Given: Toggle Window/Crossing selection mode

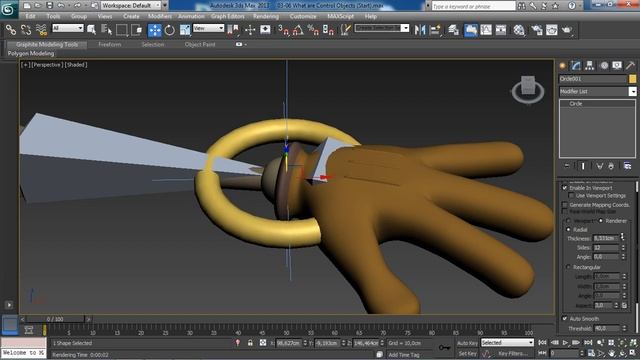Looking at the screenshot, I should pyautogui.click(x=137, y=30).
